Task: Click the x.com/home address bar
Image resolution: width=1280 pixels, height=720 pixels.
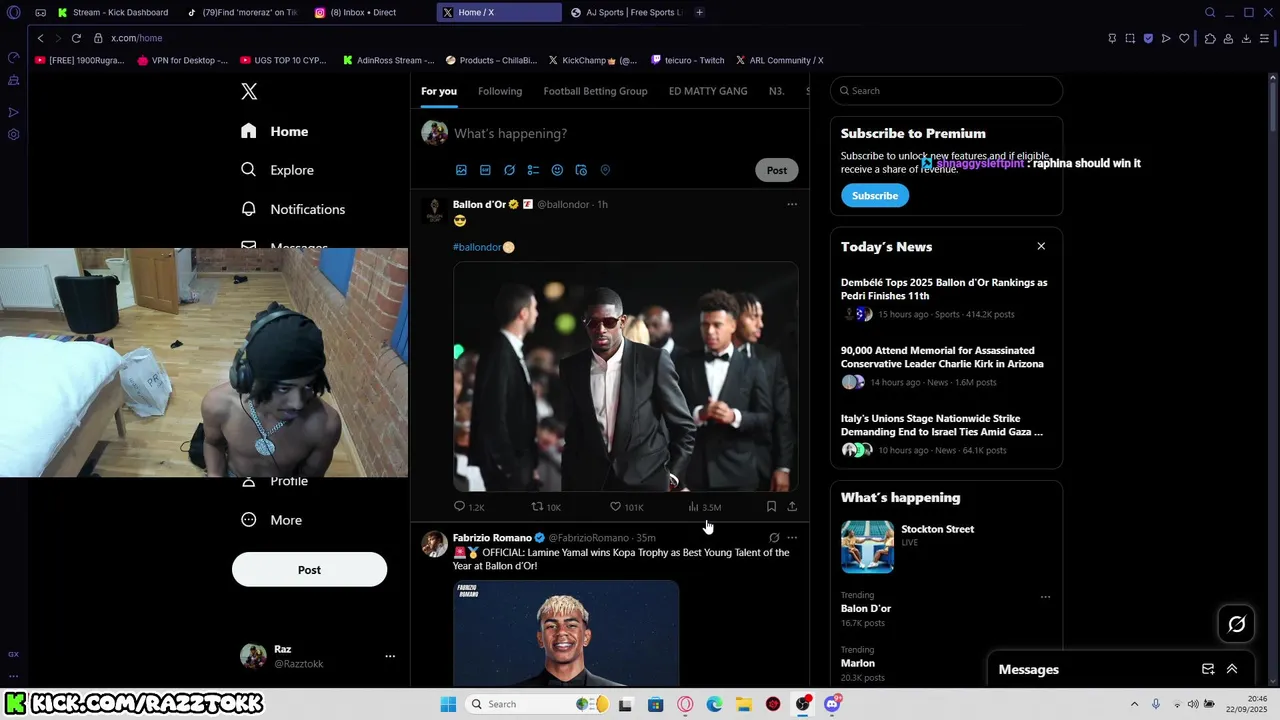Action: [137, 38]
